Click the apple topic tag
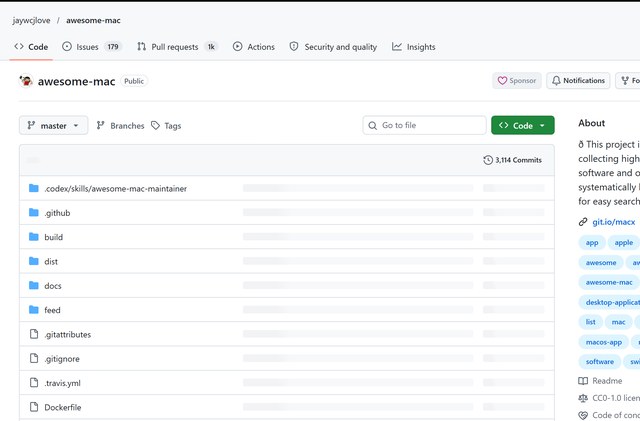The width and height of the screenshot is (640, 421). [624, 243]
